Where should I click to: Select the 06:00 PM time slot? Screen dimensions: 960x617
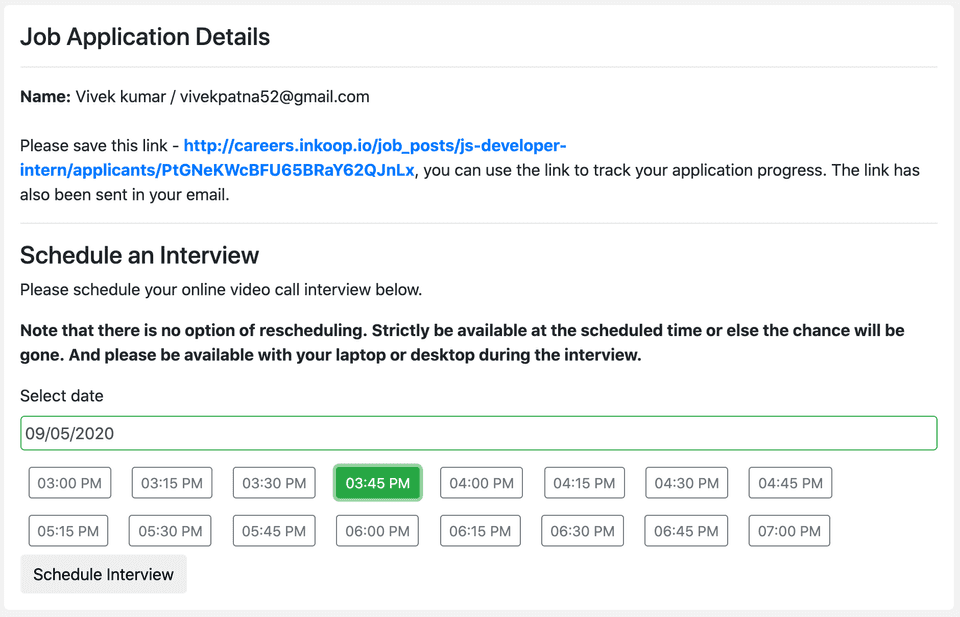377,531
